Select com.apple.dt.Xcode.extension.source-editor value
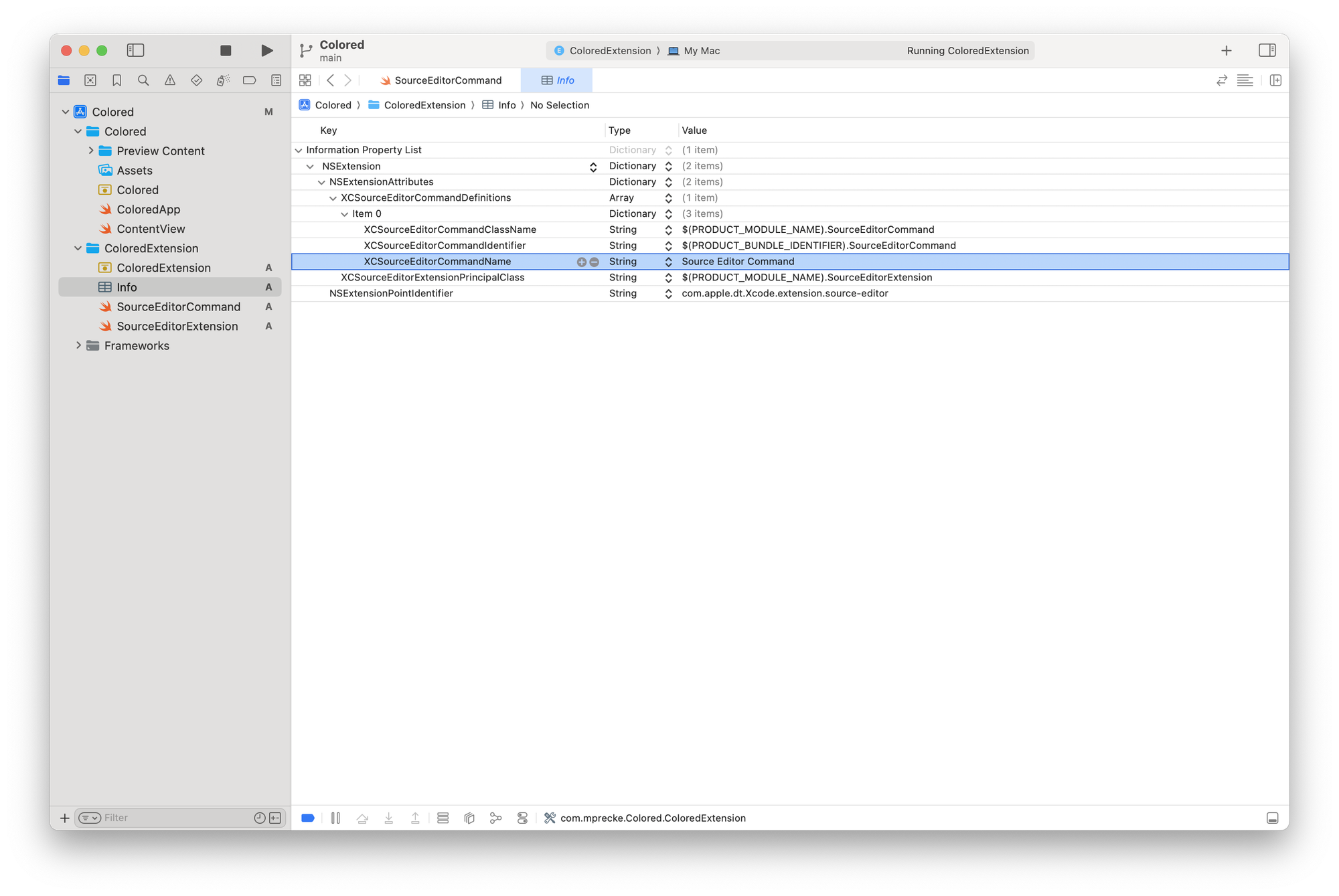Viewport: 1339px width, 896px height. point(785,294)
